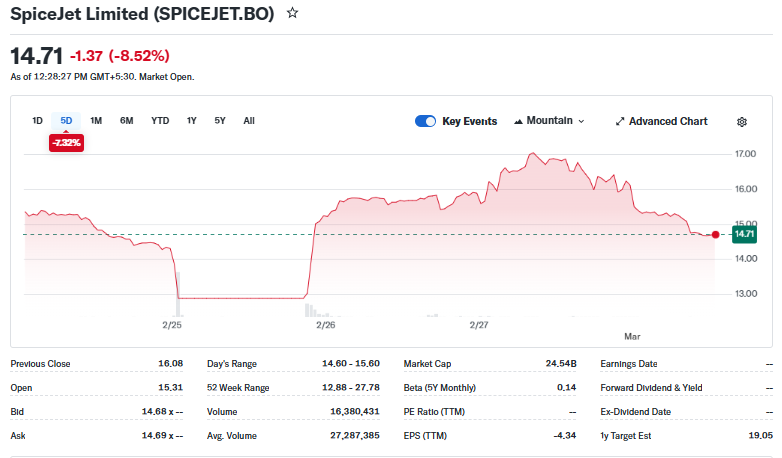
Task: Click the EPS (TTM) value -4.34
Action: pyautogui.click(x=565, y=436)
